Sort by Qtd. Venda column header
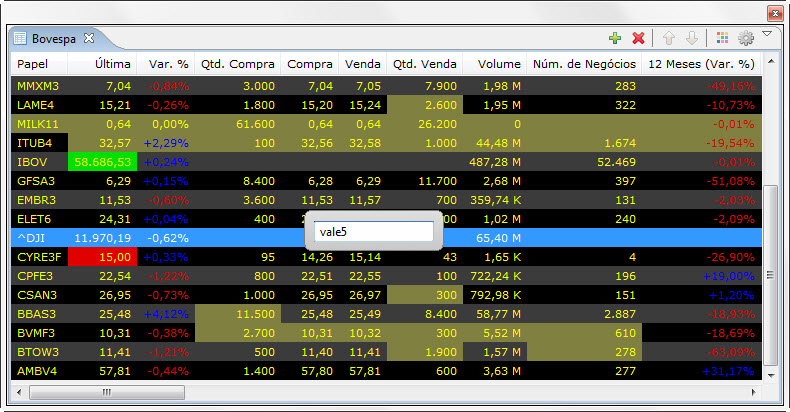The width and height of the screenshot is (790, 412). tap(425, 64)
